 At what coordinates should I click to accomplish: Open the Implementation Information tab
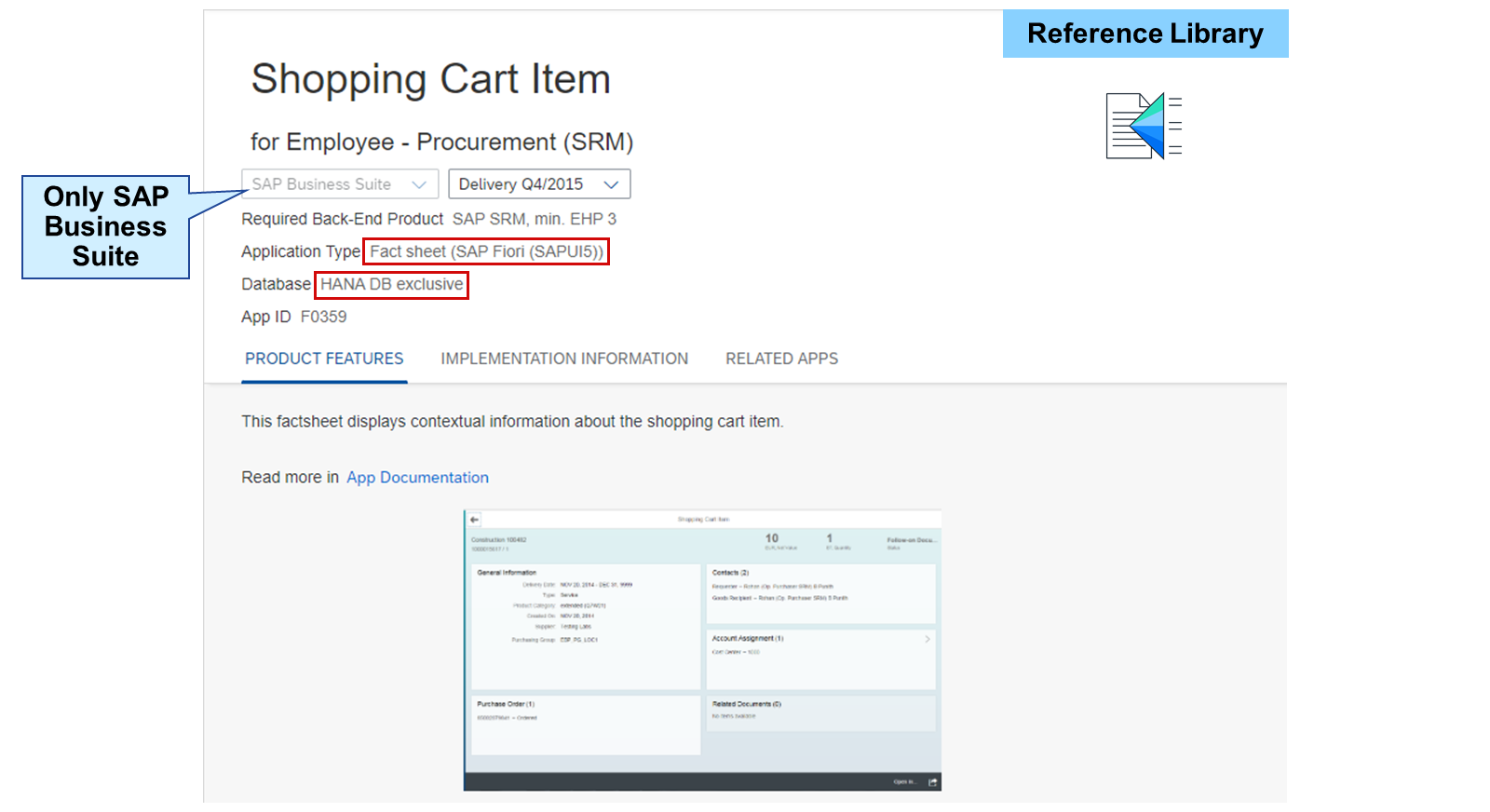564,359
